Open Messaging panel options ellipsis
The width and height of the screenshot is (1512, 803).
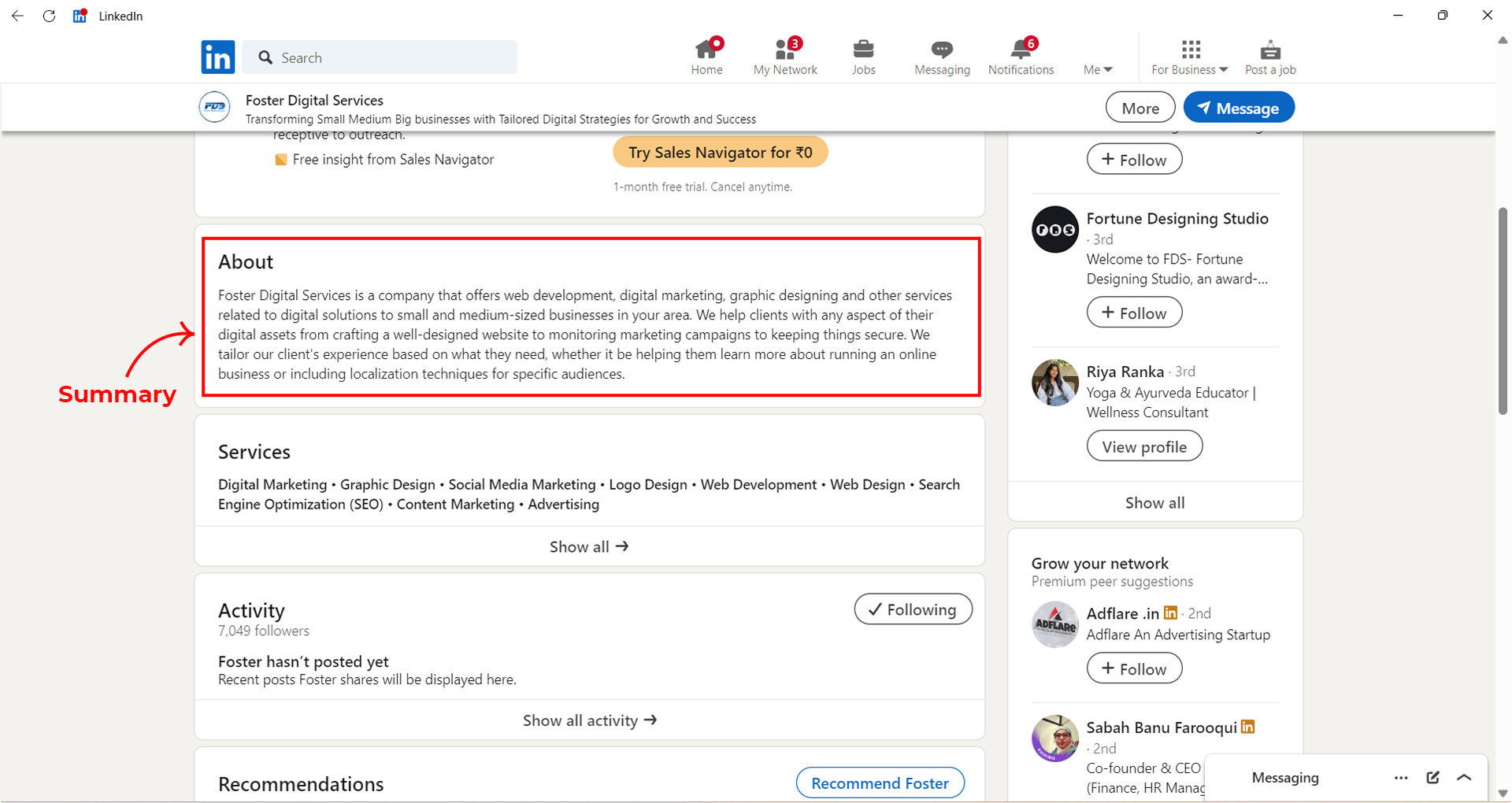[1400, 778]
